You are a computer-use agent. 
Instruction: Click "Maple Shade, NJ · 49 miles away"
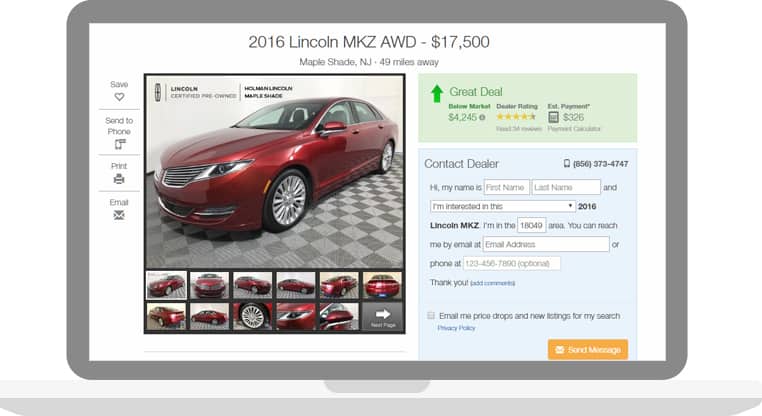tap(369, 62)
